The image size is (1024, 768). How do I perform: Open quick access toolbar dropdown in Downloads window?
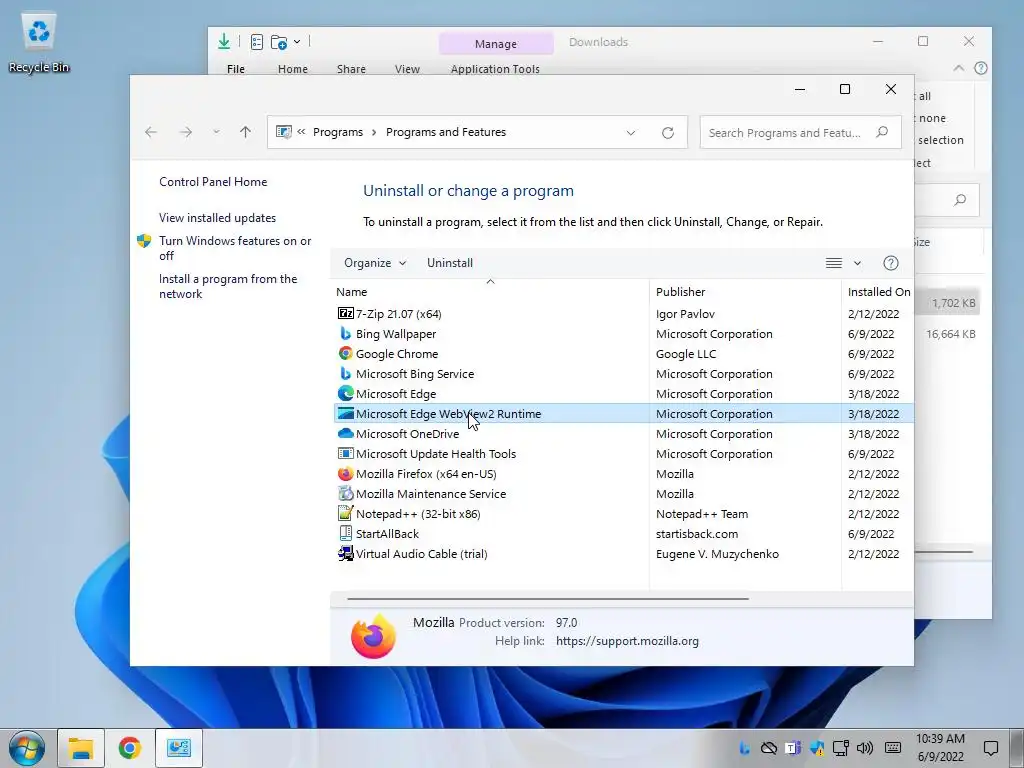[296, 42]
